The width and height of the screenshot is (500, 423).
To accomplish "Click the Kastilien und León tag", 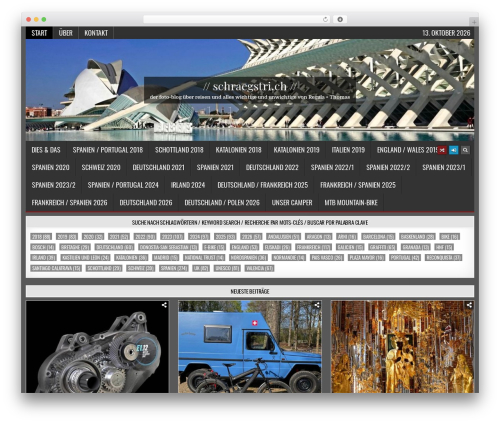I will coord(85,258).
